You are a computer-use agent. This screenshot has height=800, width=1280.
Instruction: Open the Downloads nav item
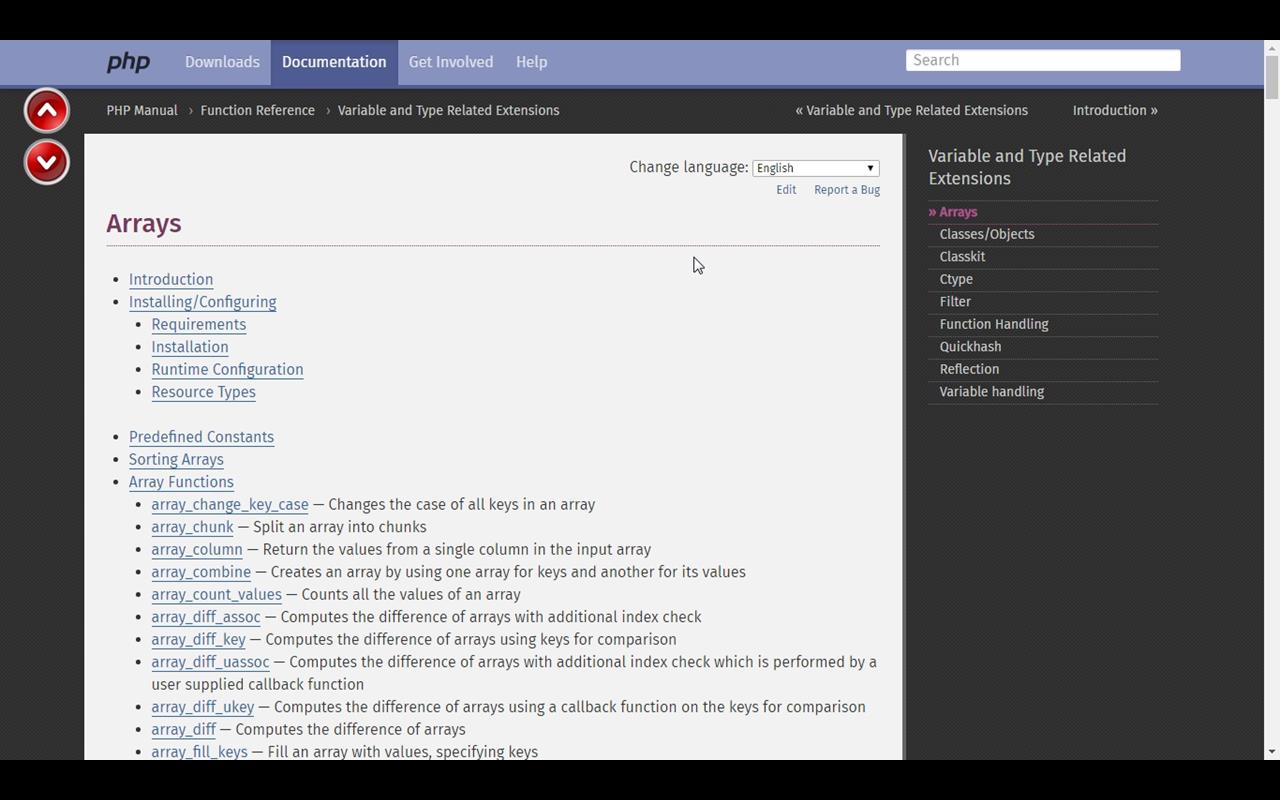pyautogui.click(x=222, y=62)
